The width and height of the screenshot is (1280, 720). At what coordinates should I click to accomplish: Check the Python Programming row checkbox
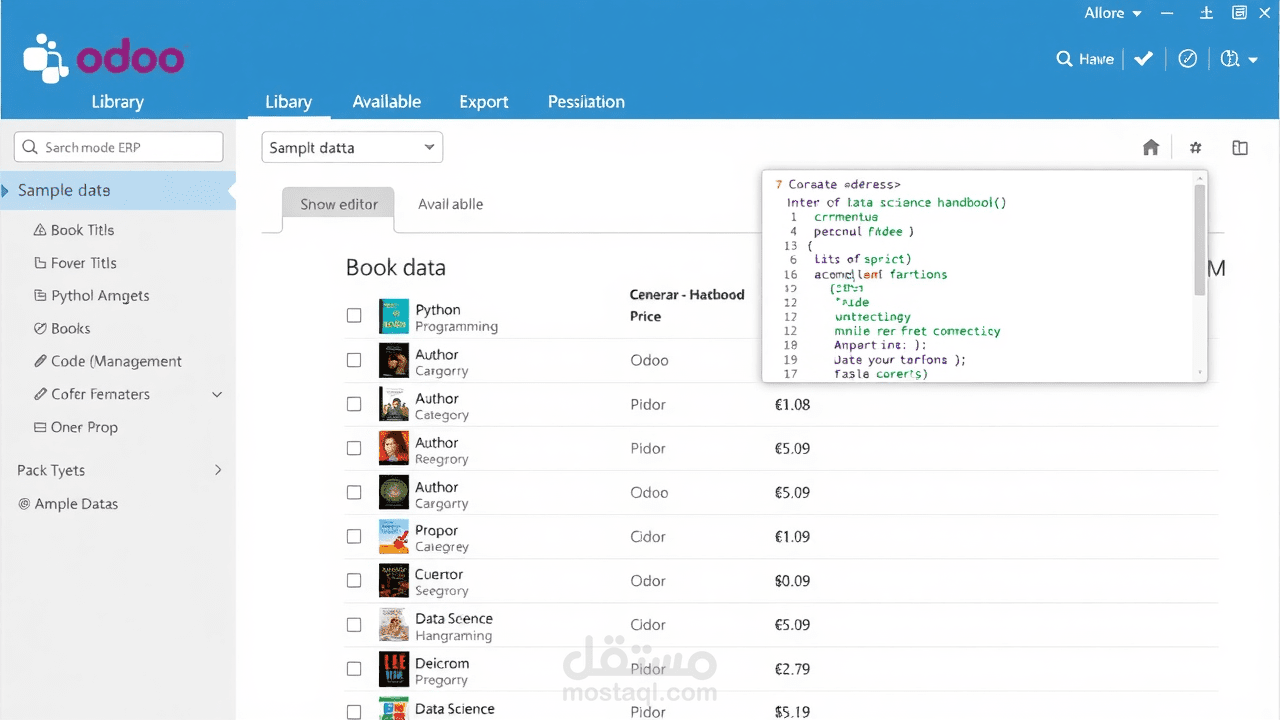pos(354,315)
